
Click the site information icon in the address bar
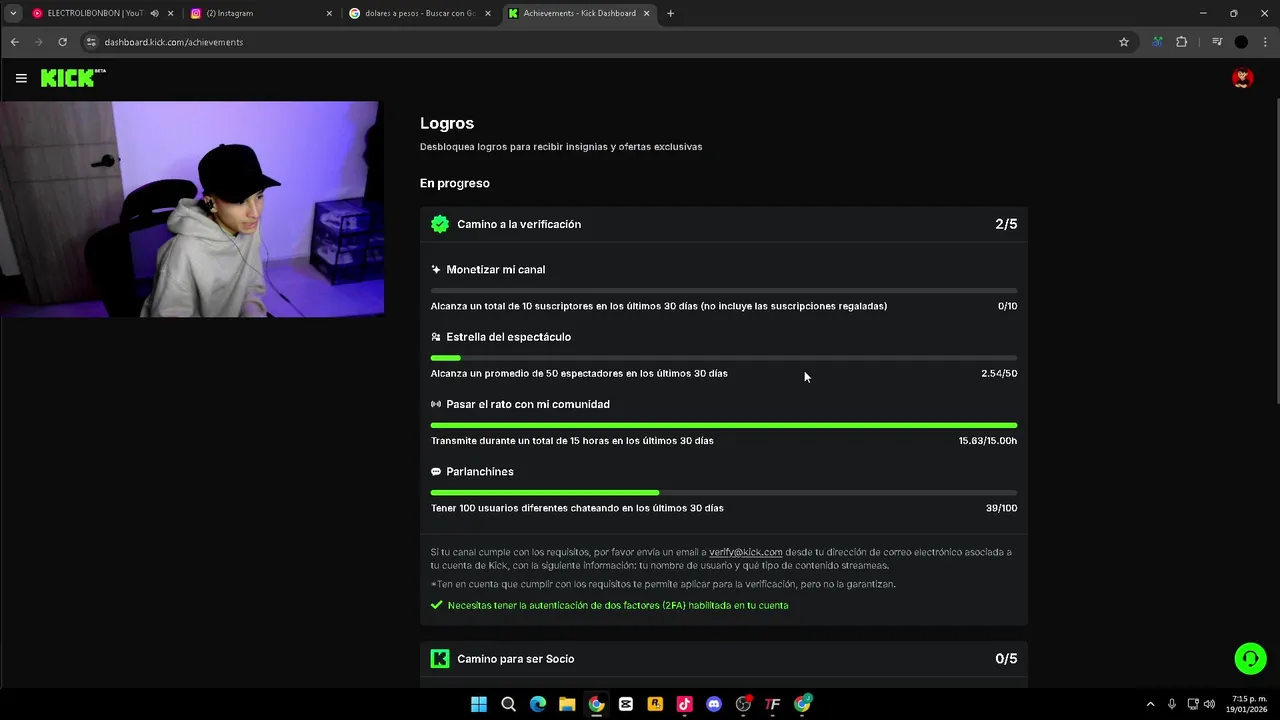click(91, 42)
